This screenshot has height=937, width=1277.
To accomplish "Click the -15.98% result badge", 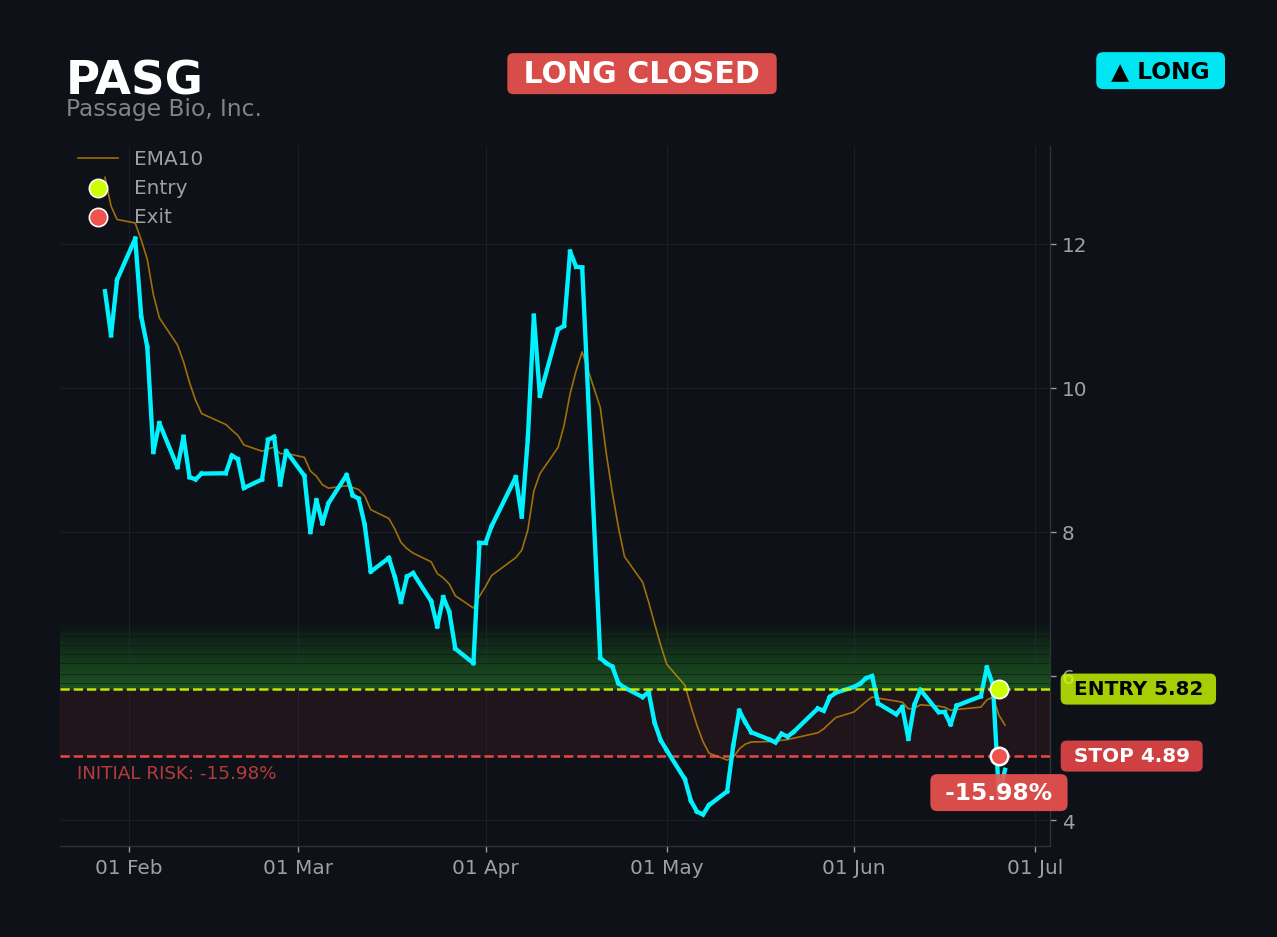I will point(998,793).
